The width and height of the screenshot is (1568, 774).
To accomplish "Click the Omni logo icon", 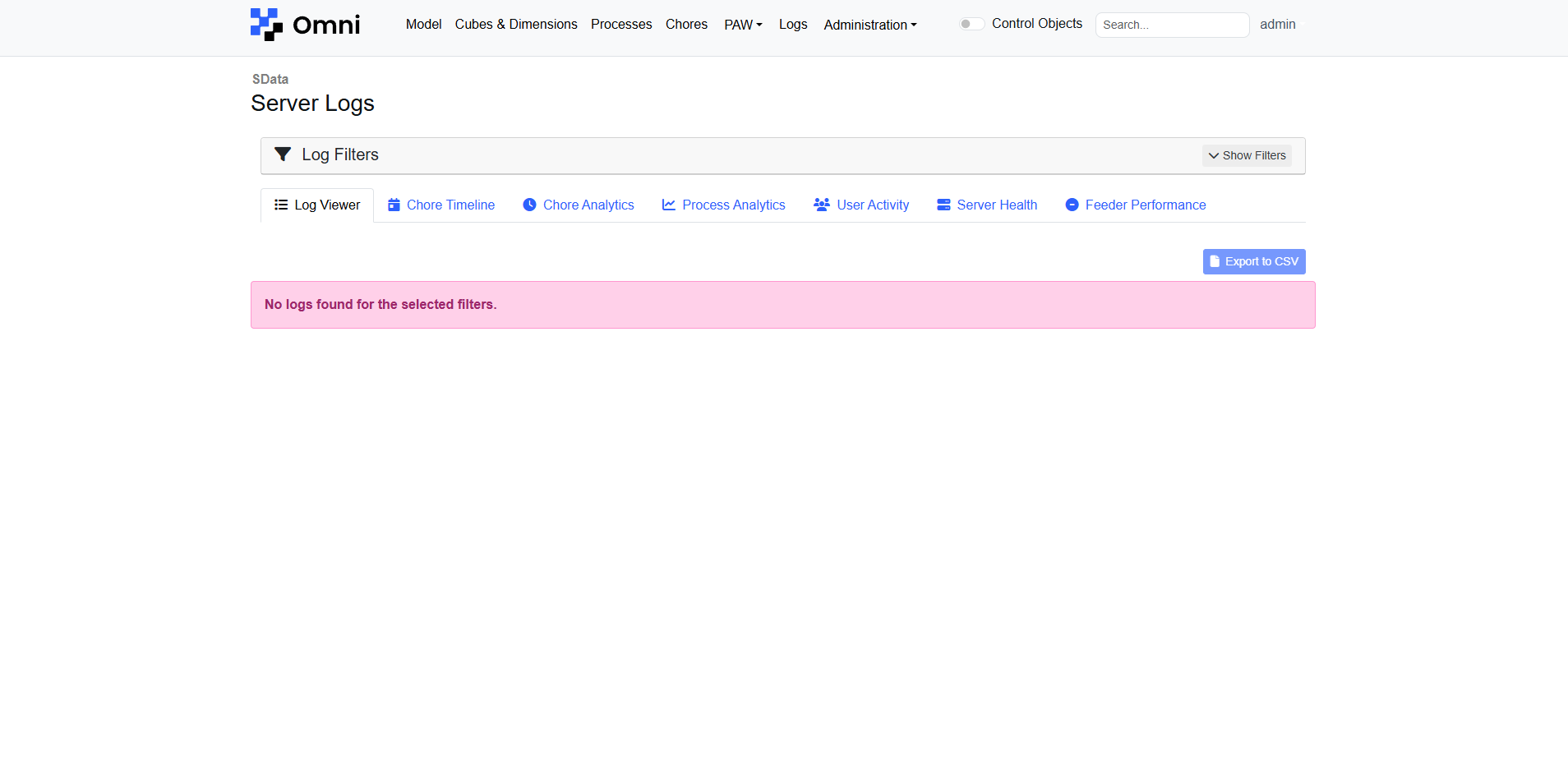I will tap(266, 25).
